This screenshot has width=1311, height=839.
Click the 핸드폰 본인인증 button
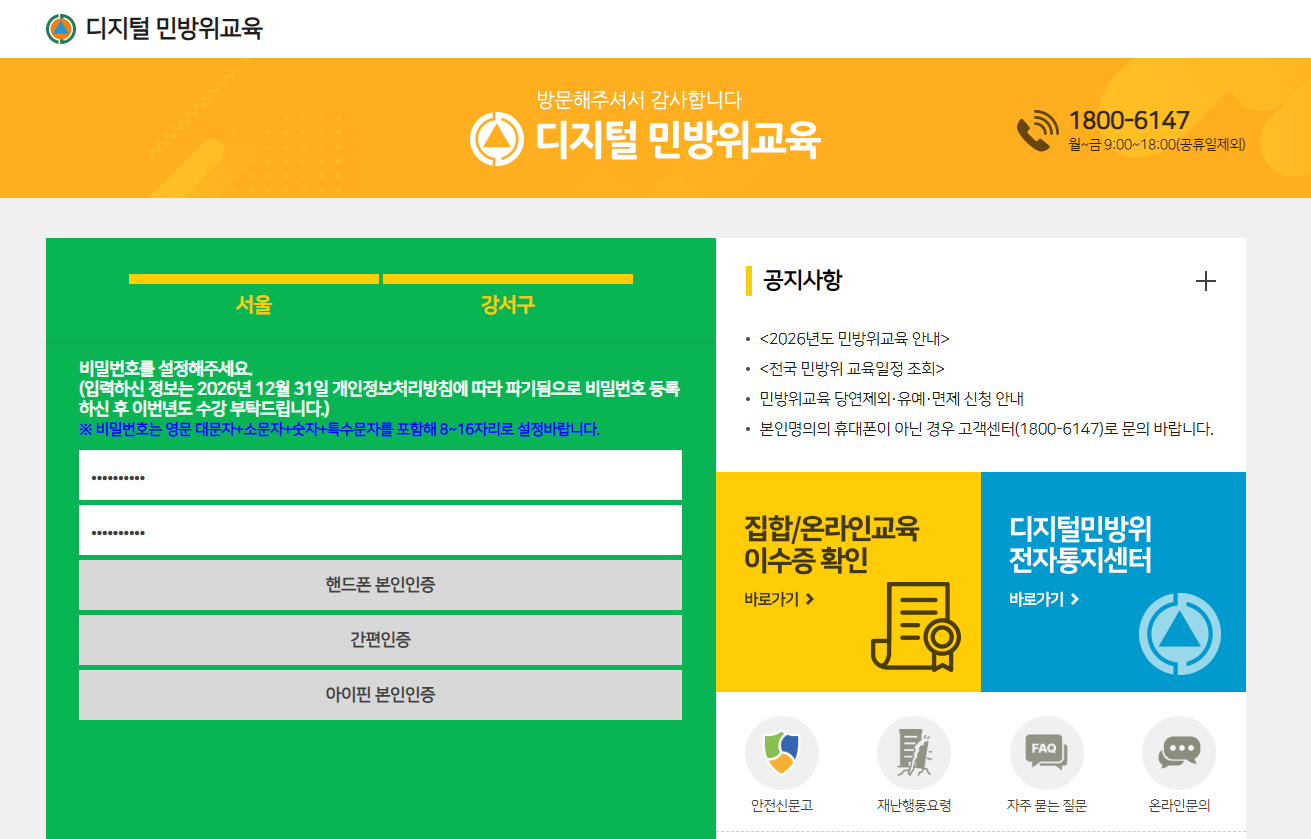381,585
